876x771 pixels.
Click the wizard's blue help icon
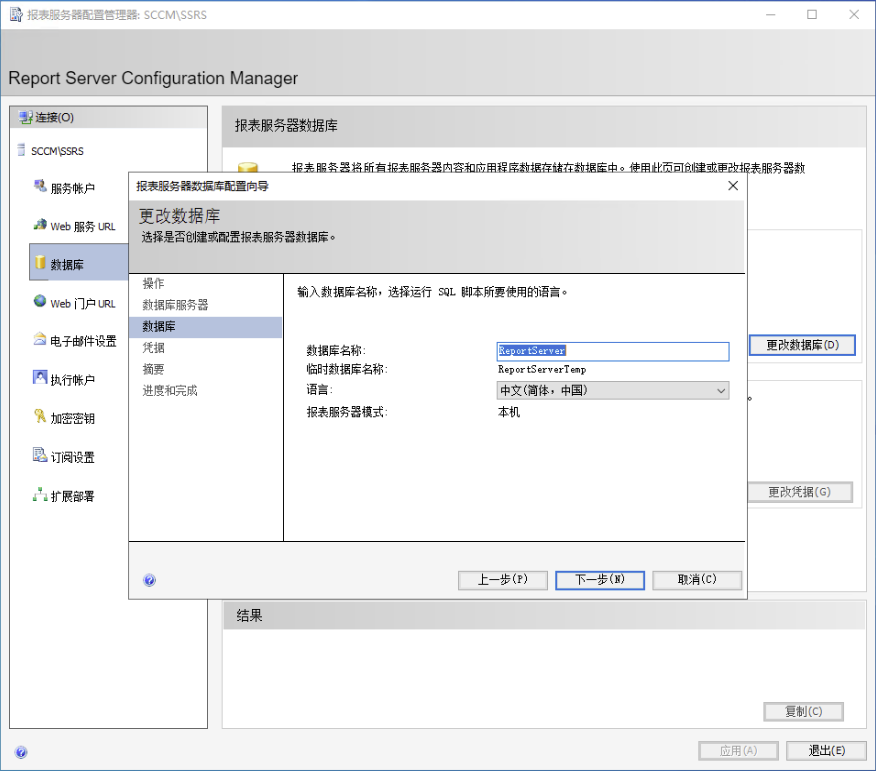(149, 580)
